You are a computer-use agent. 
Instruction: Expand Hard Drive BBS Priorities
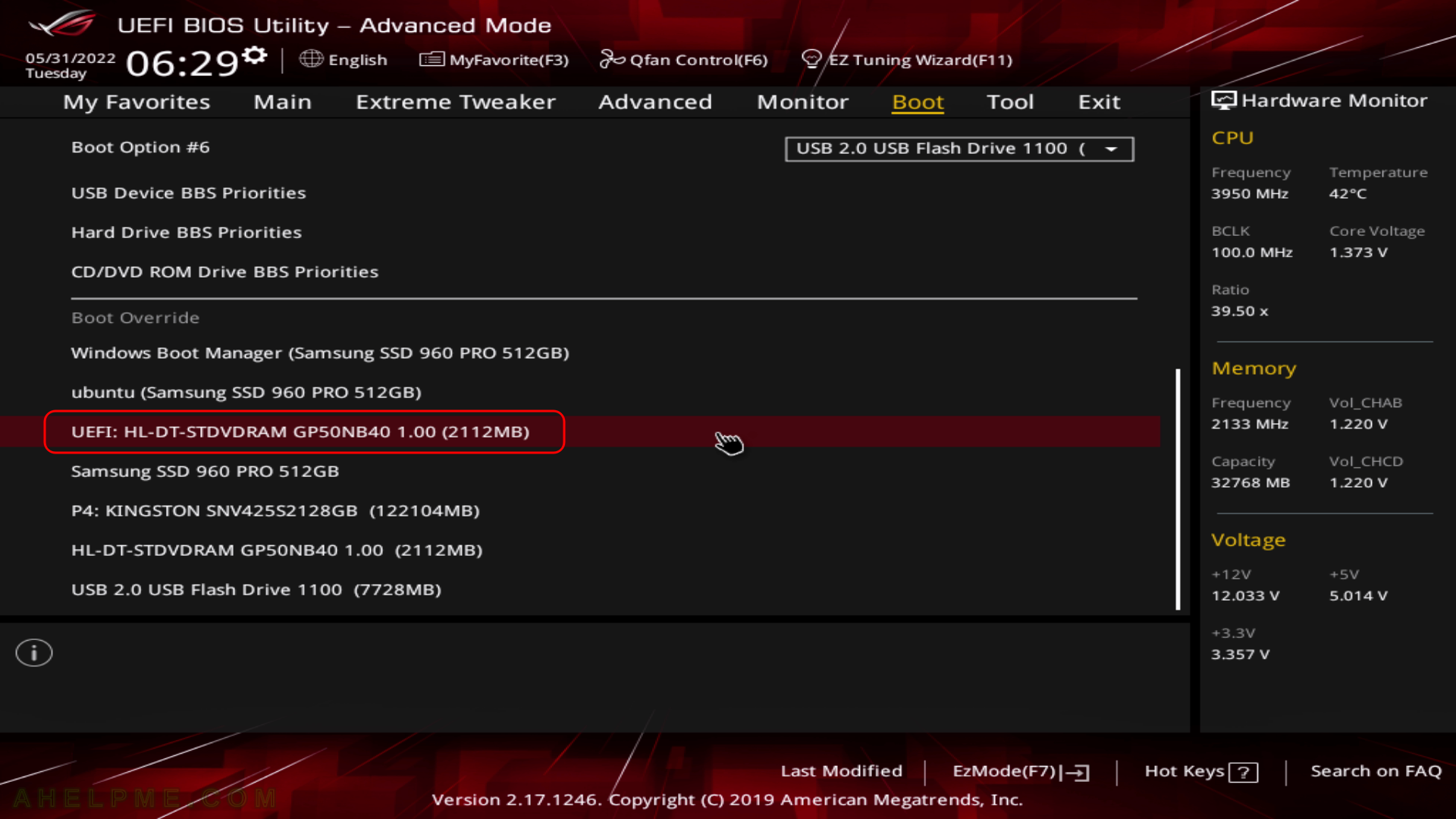185,232
